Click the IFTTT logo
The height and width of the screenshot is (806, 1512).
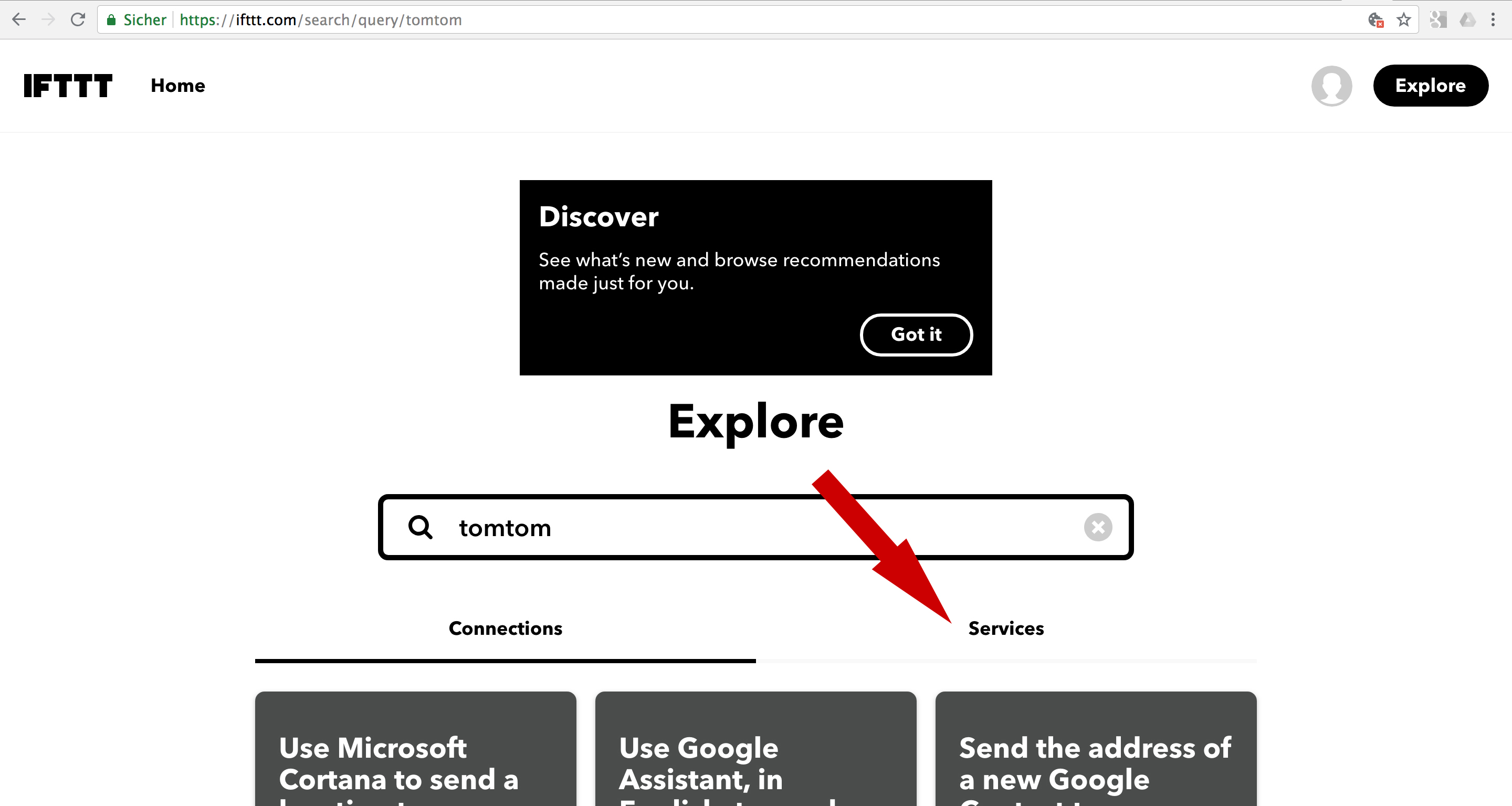pyautogui.click(x=68, y=86)
